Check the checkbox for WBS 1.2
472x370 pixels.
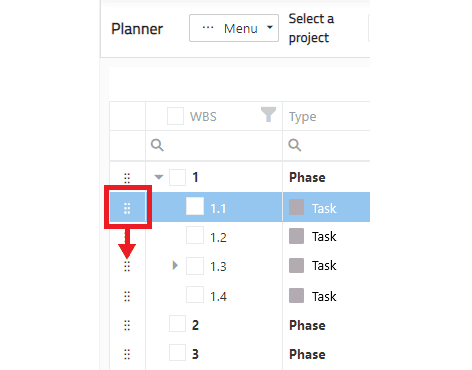[195, 236]
